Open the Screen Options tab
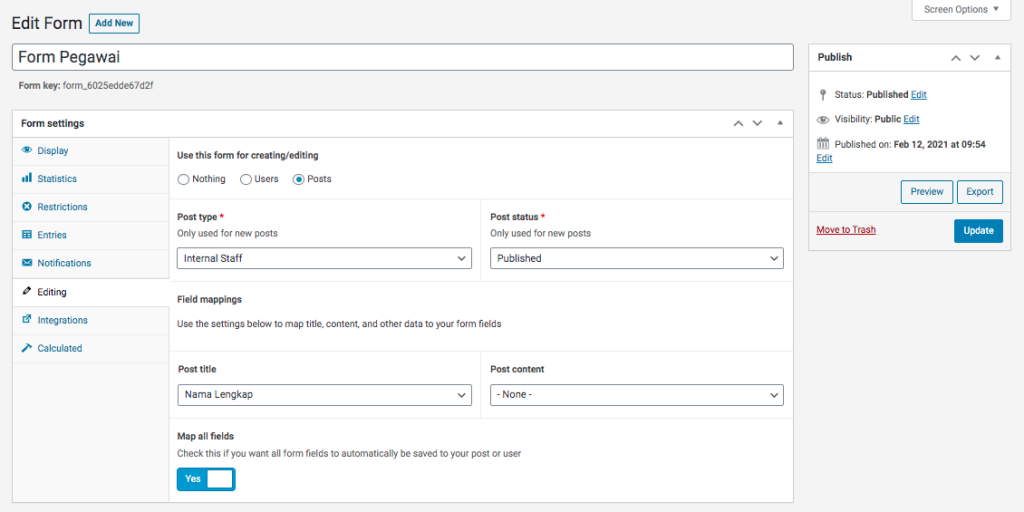The width and height of the screenshot is (1024, 512). 961,10
